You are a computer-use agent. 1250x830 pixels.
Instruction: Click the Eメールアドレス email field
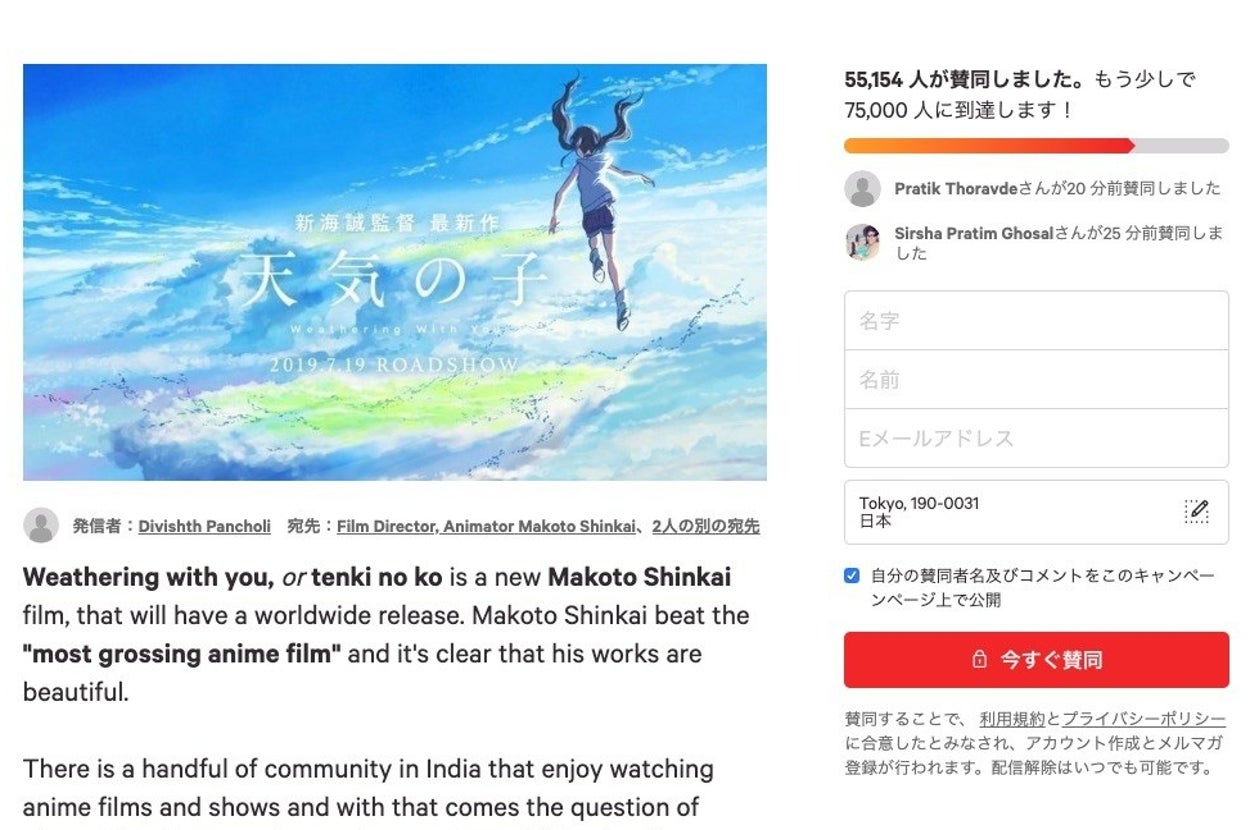pos(1036,438)
